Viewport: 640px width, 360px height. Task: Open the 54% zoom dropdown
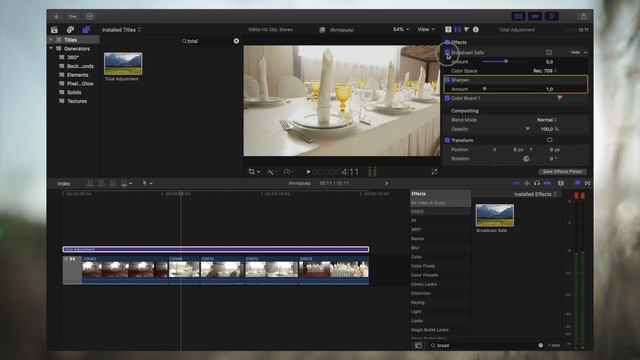coord(401,29)
